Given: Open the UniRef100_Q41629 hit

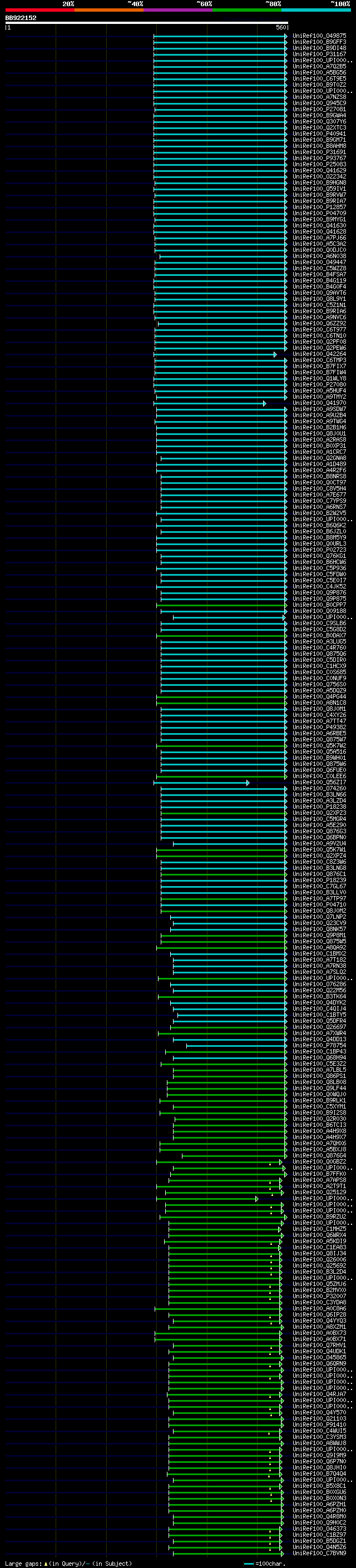Looking at the screenshot, I should 319,170.
